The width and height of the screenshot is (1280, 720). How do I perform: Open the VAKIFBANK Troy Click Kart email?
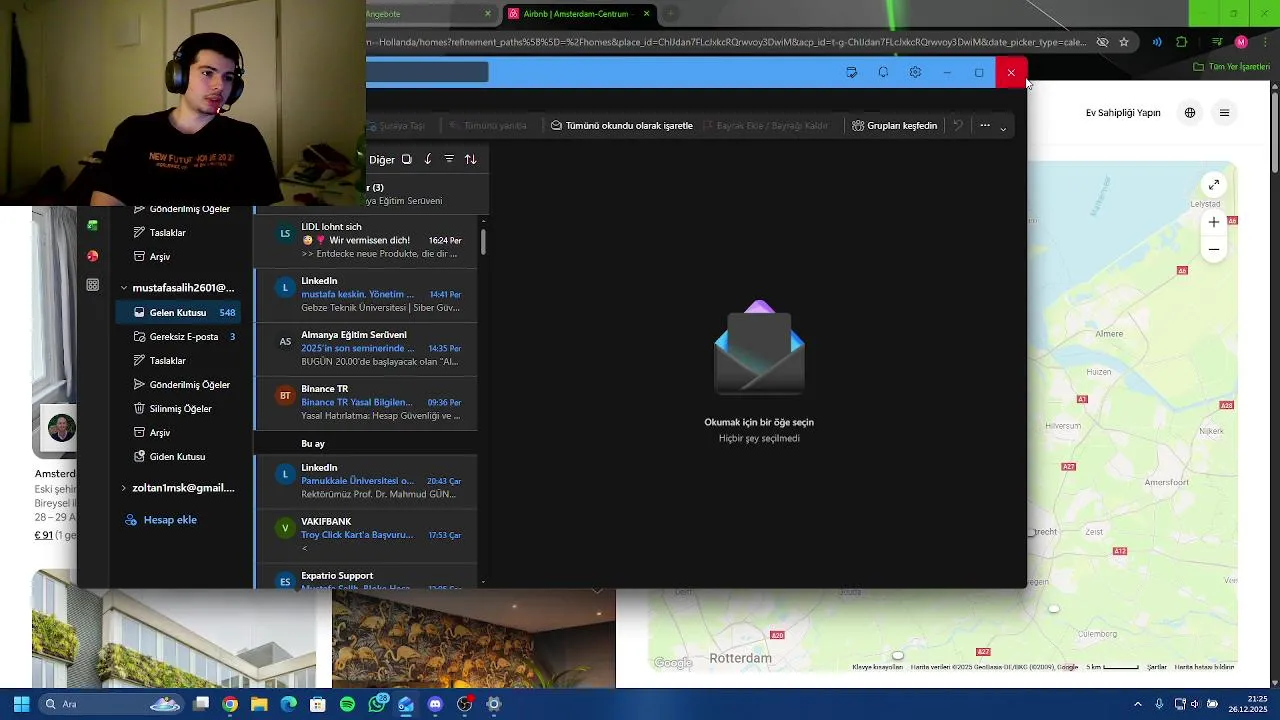coord(366,535)
